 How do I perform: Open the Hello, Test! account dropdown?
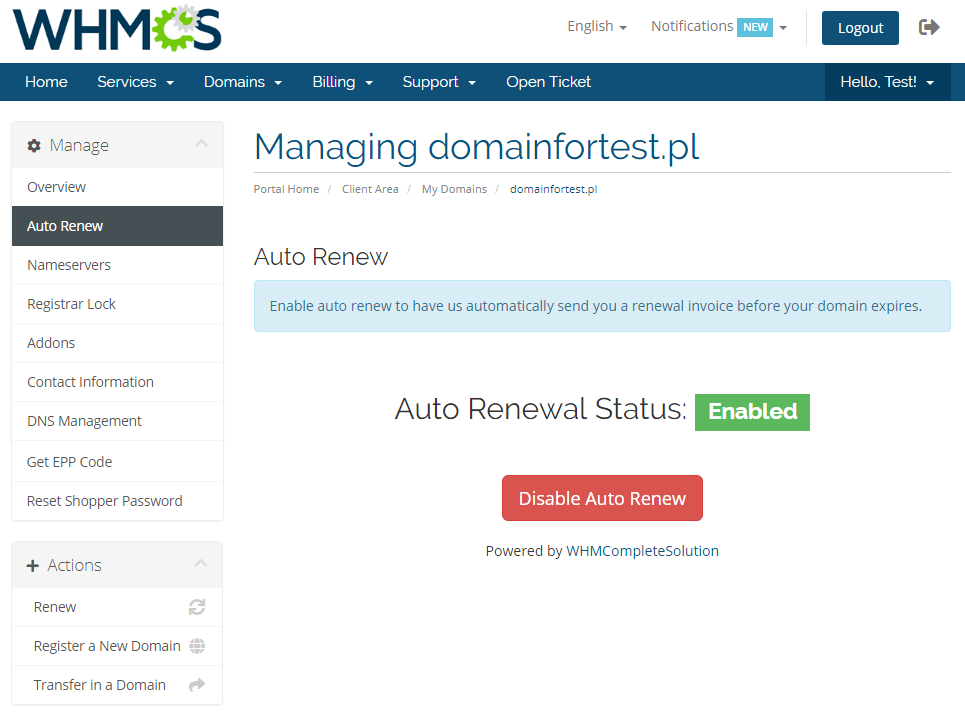(887, 82)
